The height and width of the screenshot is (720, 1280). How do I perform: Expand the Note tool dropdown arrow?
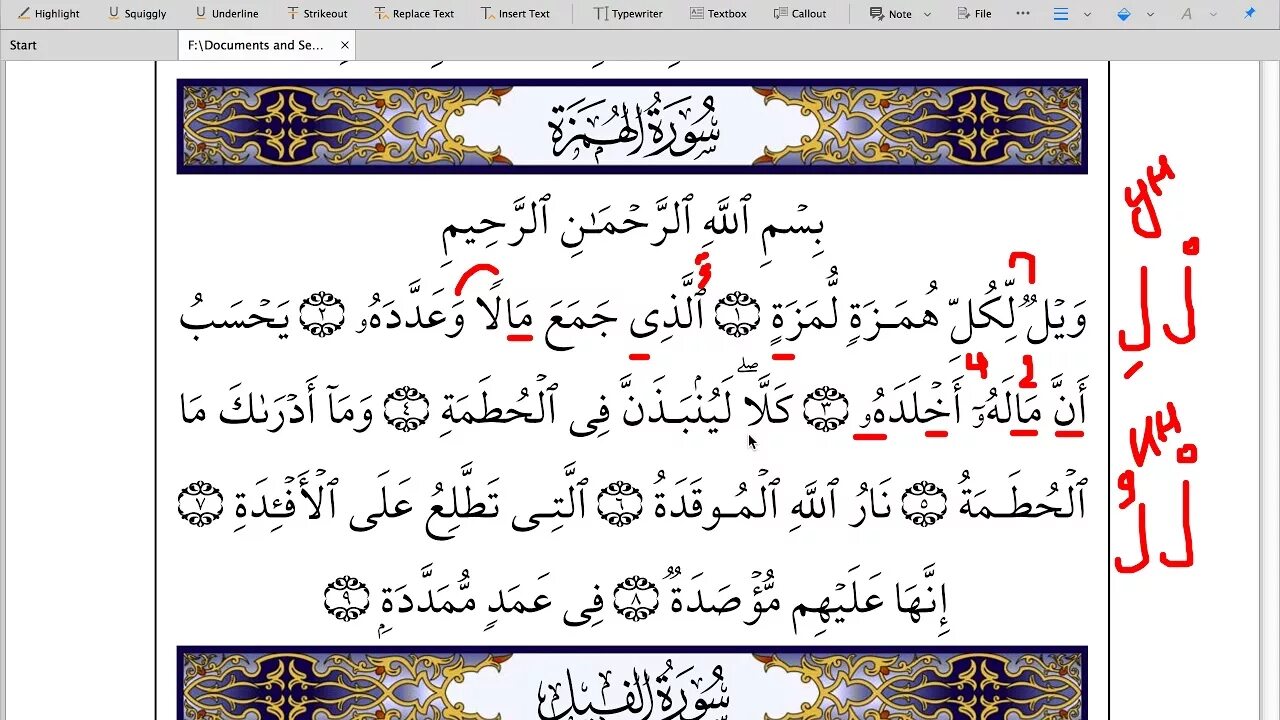[x=927, y=14]
